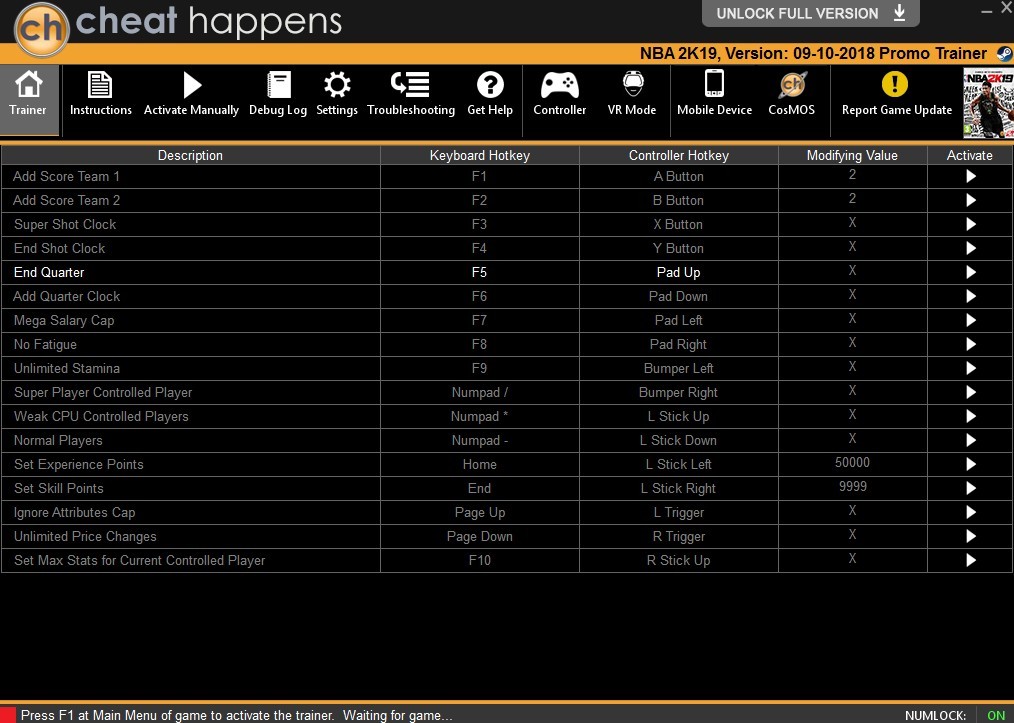Click the Steam icon in title bar

click(1004, 54)
